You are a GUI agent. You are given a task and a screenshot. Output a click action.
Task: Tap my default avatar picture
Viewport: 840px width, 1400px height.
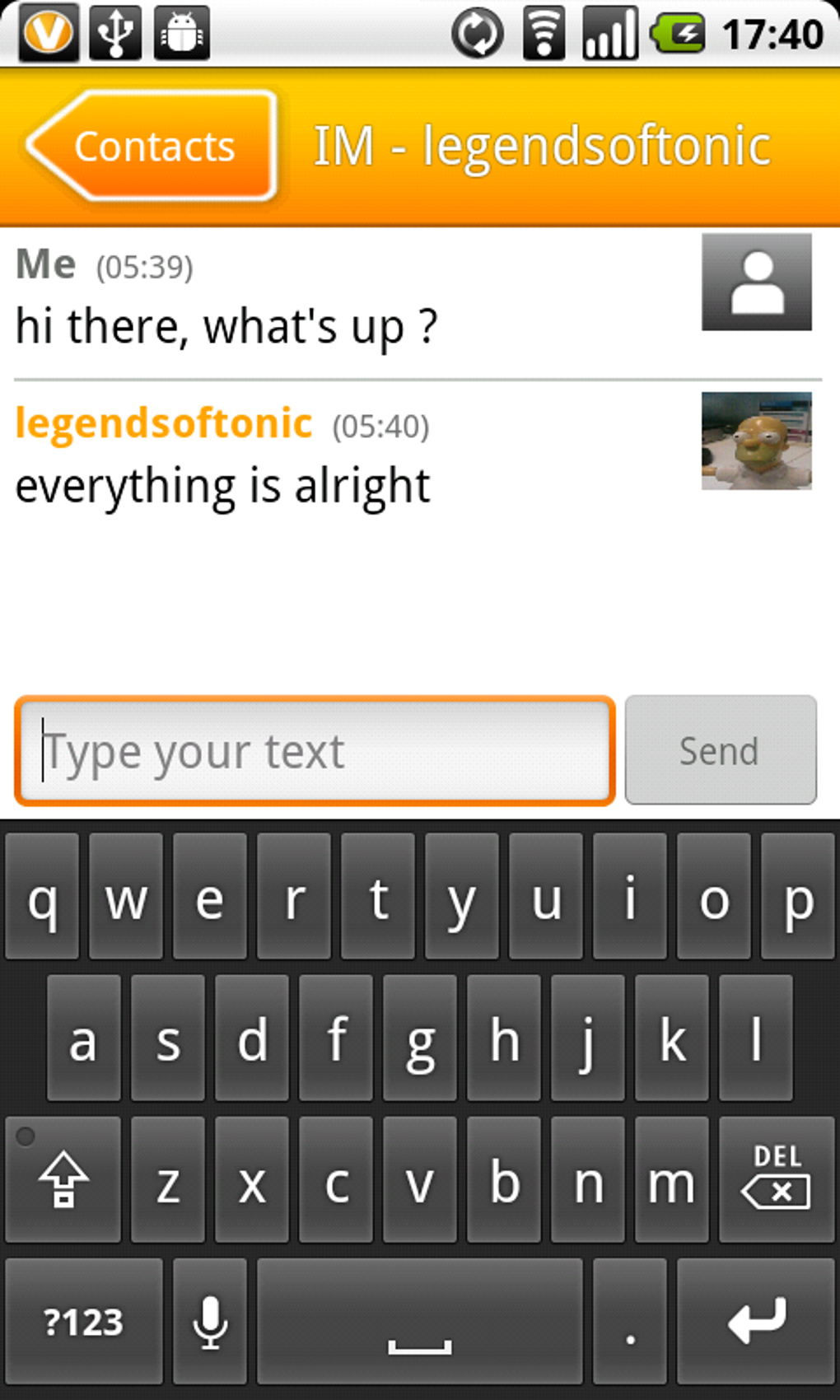coord(756,282)
